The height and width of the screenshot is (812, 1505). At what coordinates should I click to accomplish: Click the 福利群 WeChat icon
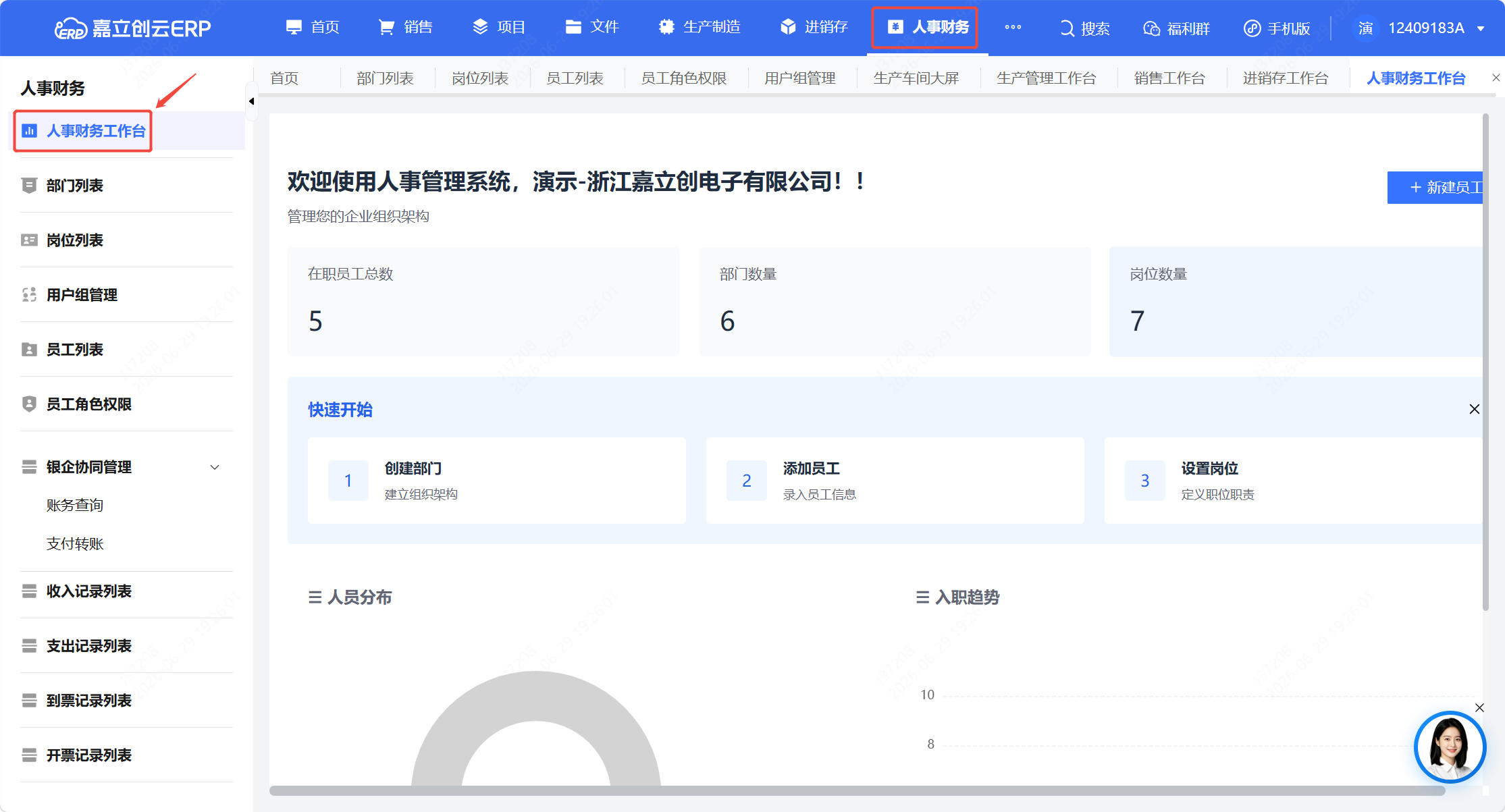1151,28
